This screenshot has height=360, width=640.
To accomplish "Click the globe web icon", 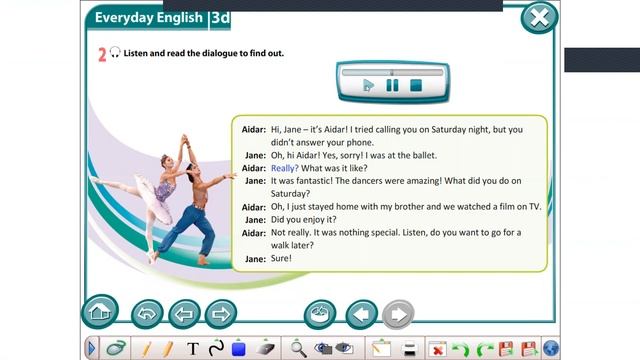I will pyautogui.click(x=551, y=349).
